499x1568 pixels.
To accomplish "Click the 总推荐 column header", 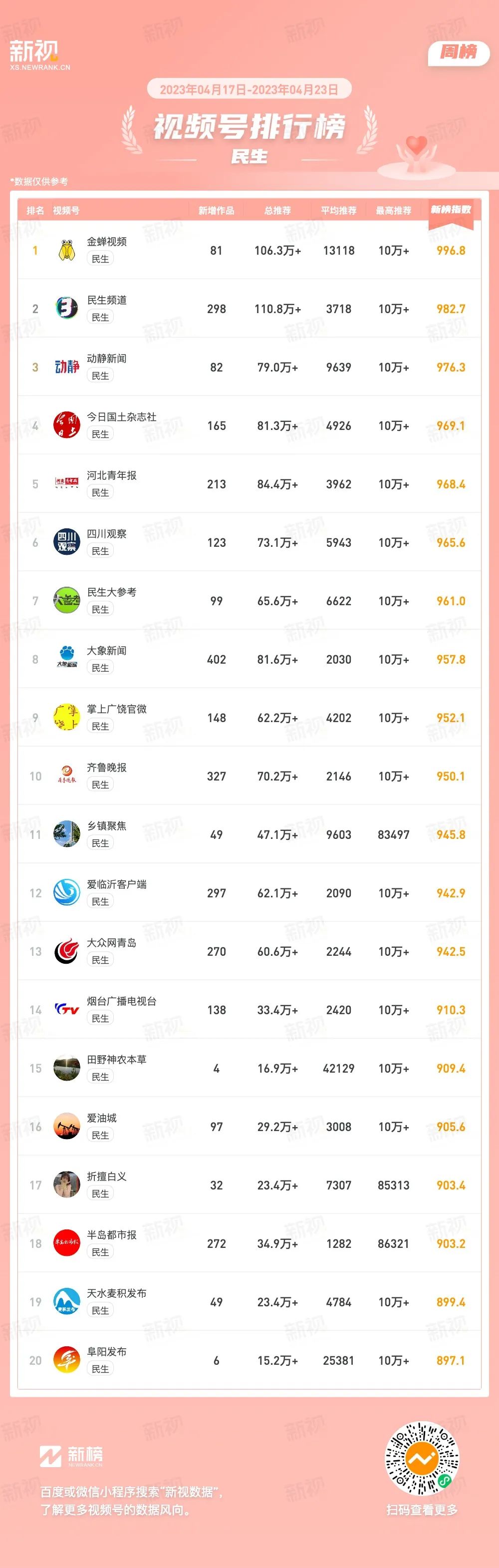I will point(277,211).
